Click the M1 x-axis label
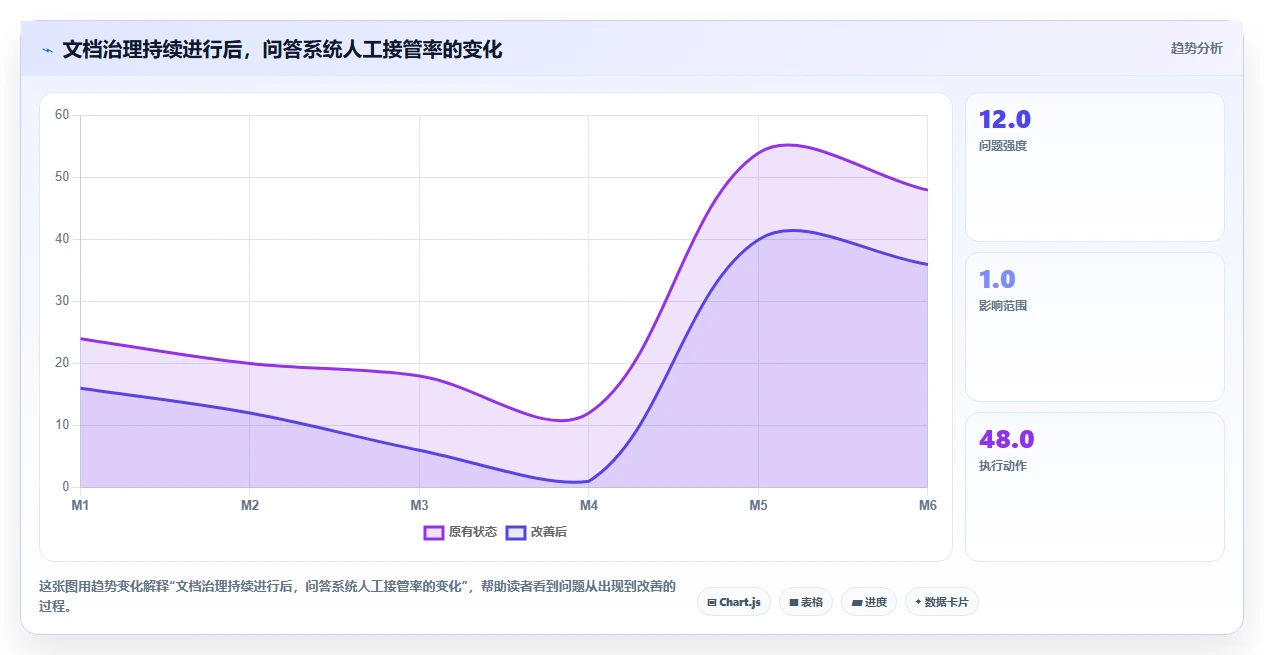 click(x=80, y=506)
